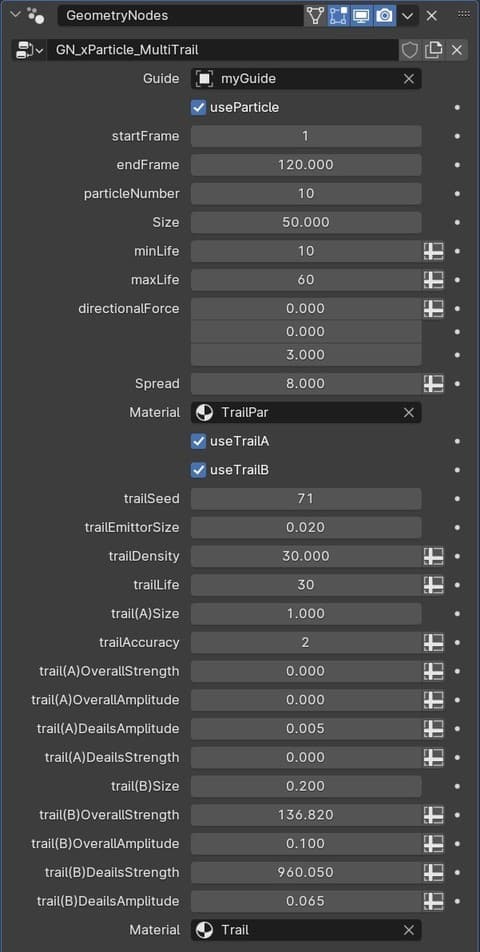Remove the TrailPar material assignment
The width and height of the screenshot is (480, 952).
click(x=409, y=413)
